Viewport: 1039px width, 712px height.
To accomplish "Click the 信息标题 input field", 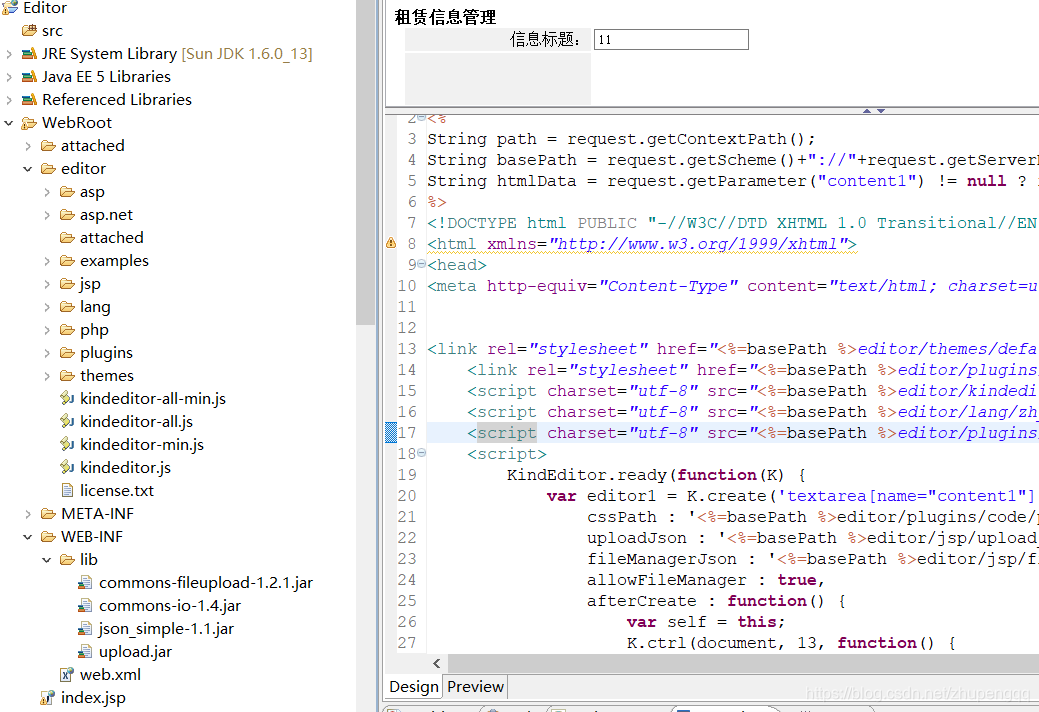I will point(671,40).
